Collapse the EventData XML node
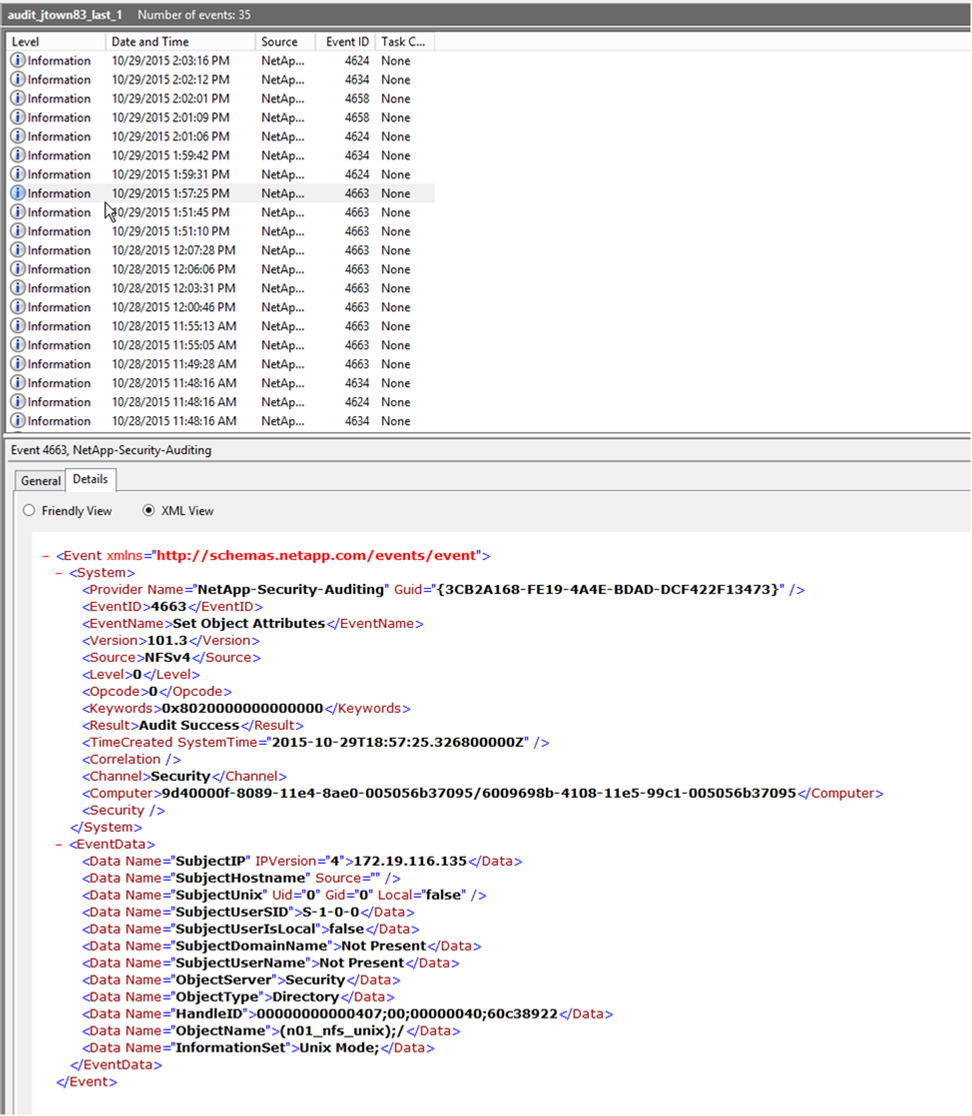Screen dimensions: 972x1116 [x=59, y=845]
